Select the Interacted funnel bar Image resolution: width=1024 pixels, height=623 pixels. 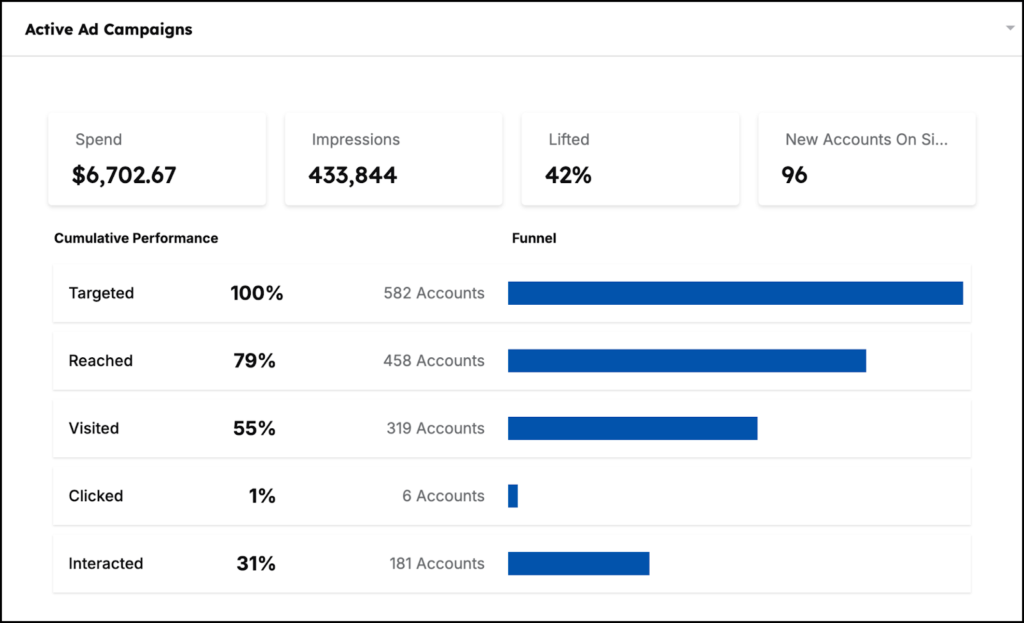[x=578, y=564]
